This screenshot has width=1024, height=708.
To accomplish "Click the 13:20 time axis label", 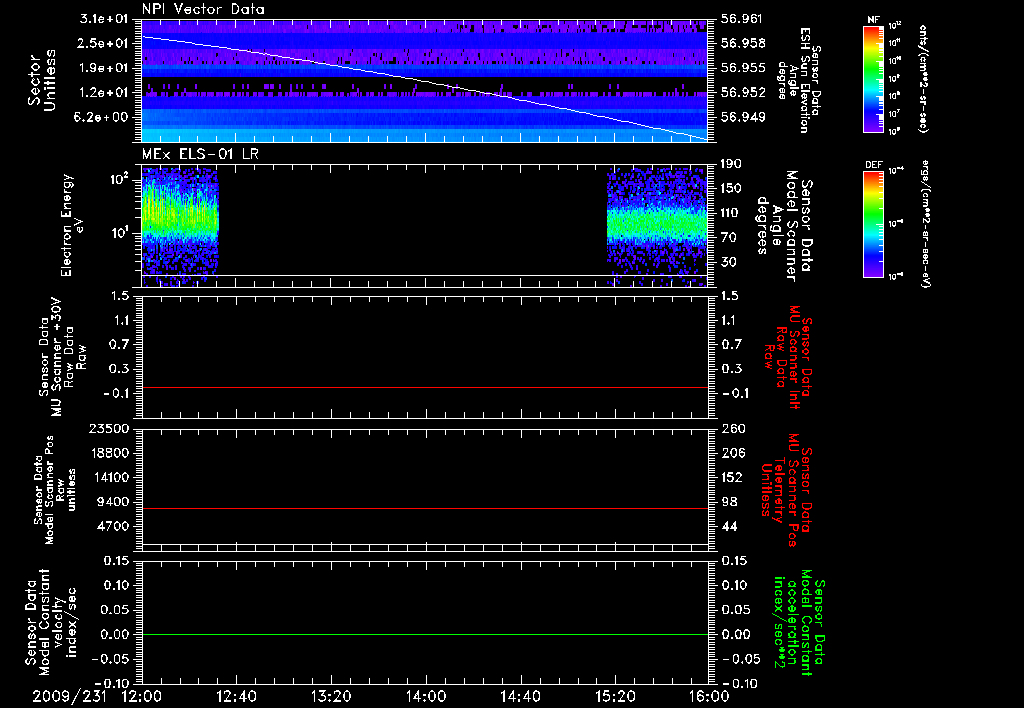I will click(x=331, y=696).
